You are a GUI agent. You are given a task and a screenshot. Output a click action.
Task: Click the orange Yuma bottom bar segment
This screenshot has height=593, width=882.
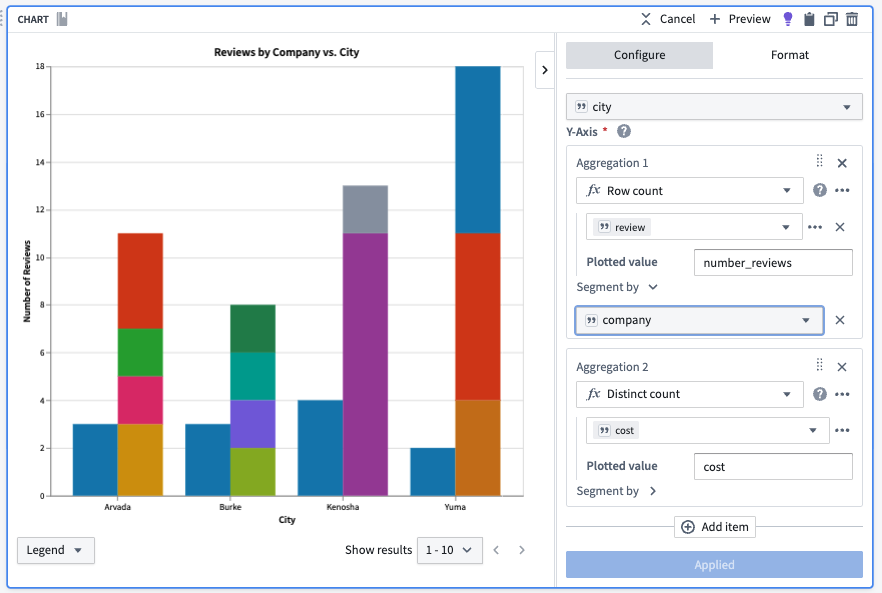pos(478,448)
